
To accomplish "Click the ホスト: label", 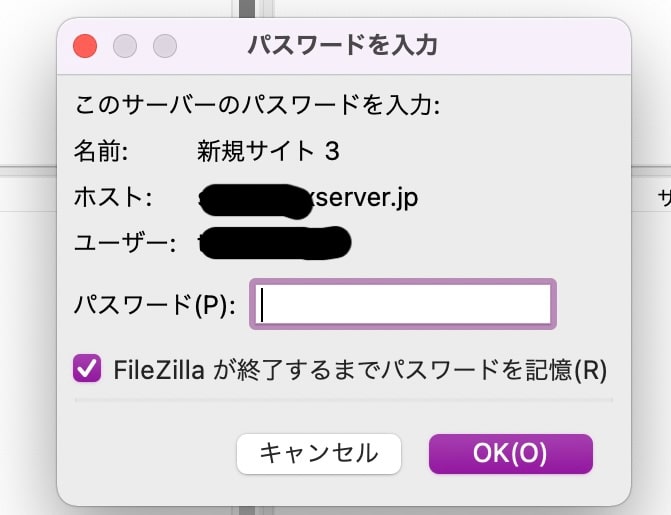I will tap(113, 197).
